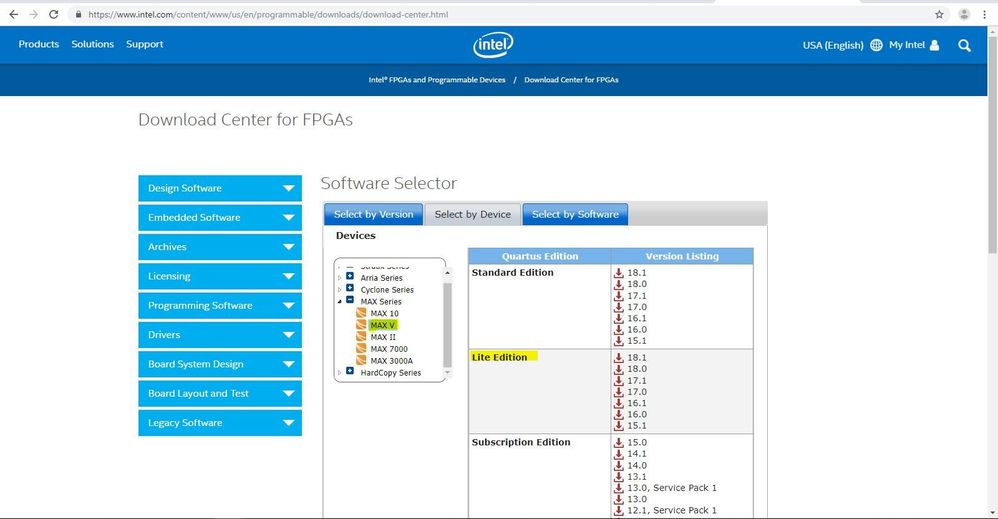Click the My Intel user icon
The image size is (998, 519).
[x=934, y=45]
